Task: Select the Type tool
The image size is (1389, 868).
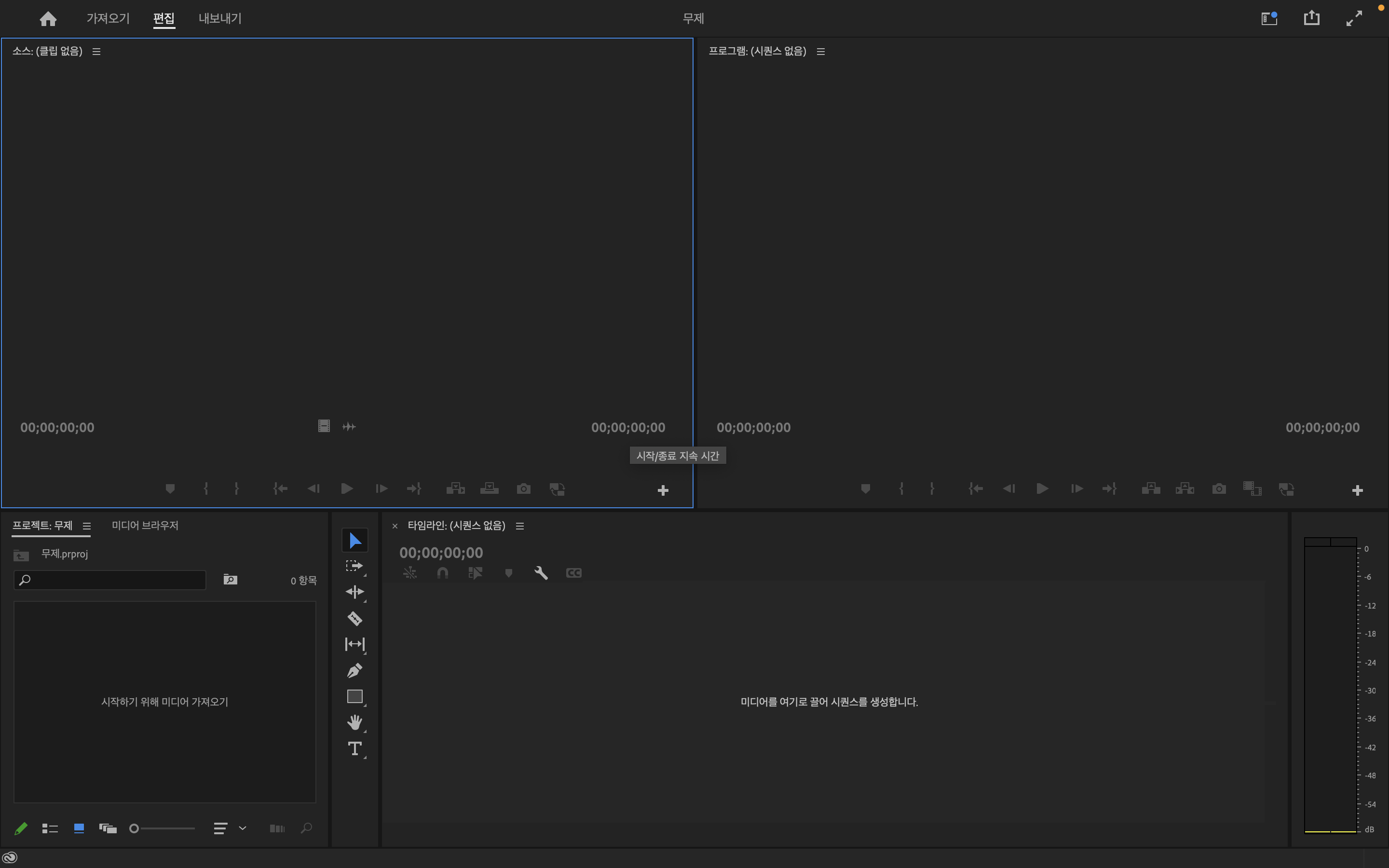Action: point(354,748)
